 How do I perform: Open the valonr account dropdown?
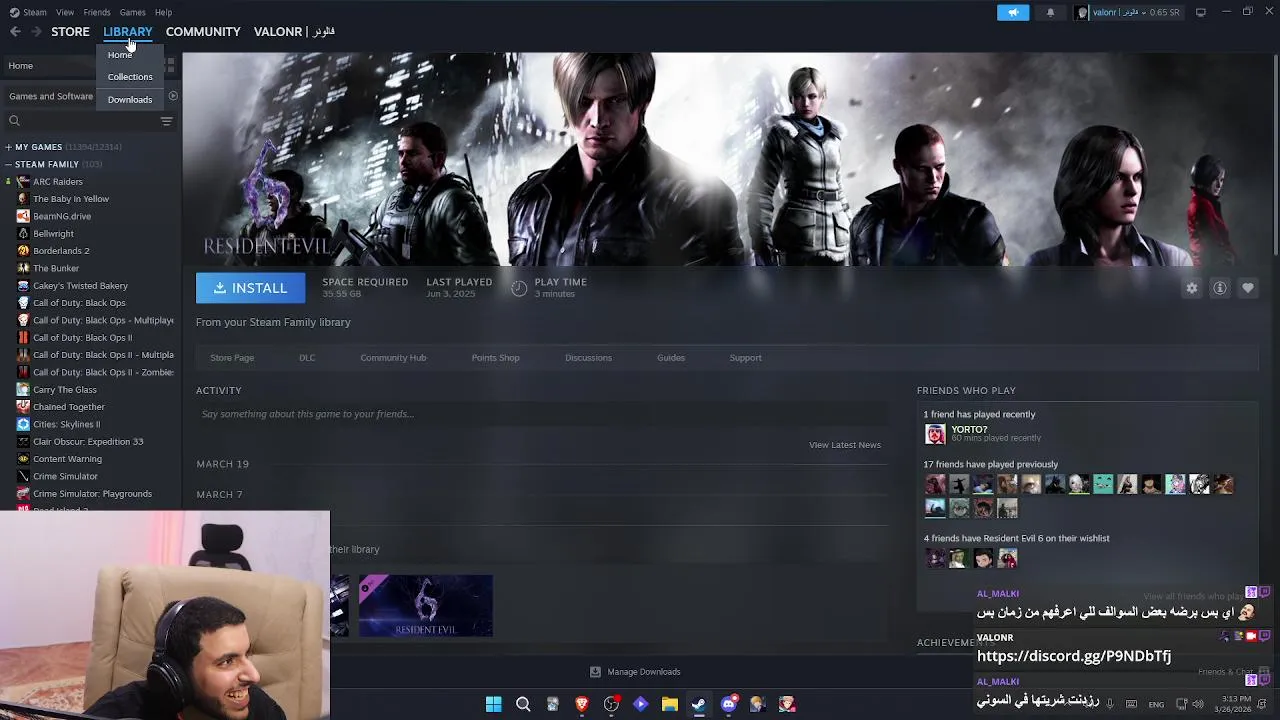(x=1128, y=12)
